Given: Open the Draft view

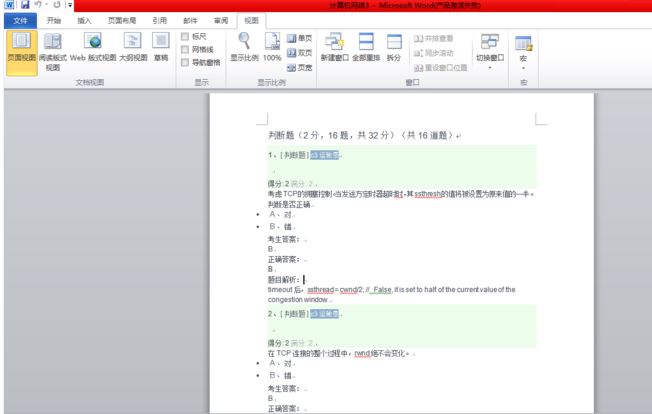Looking at the screenshot, I should pos(161,47).
